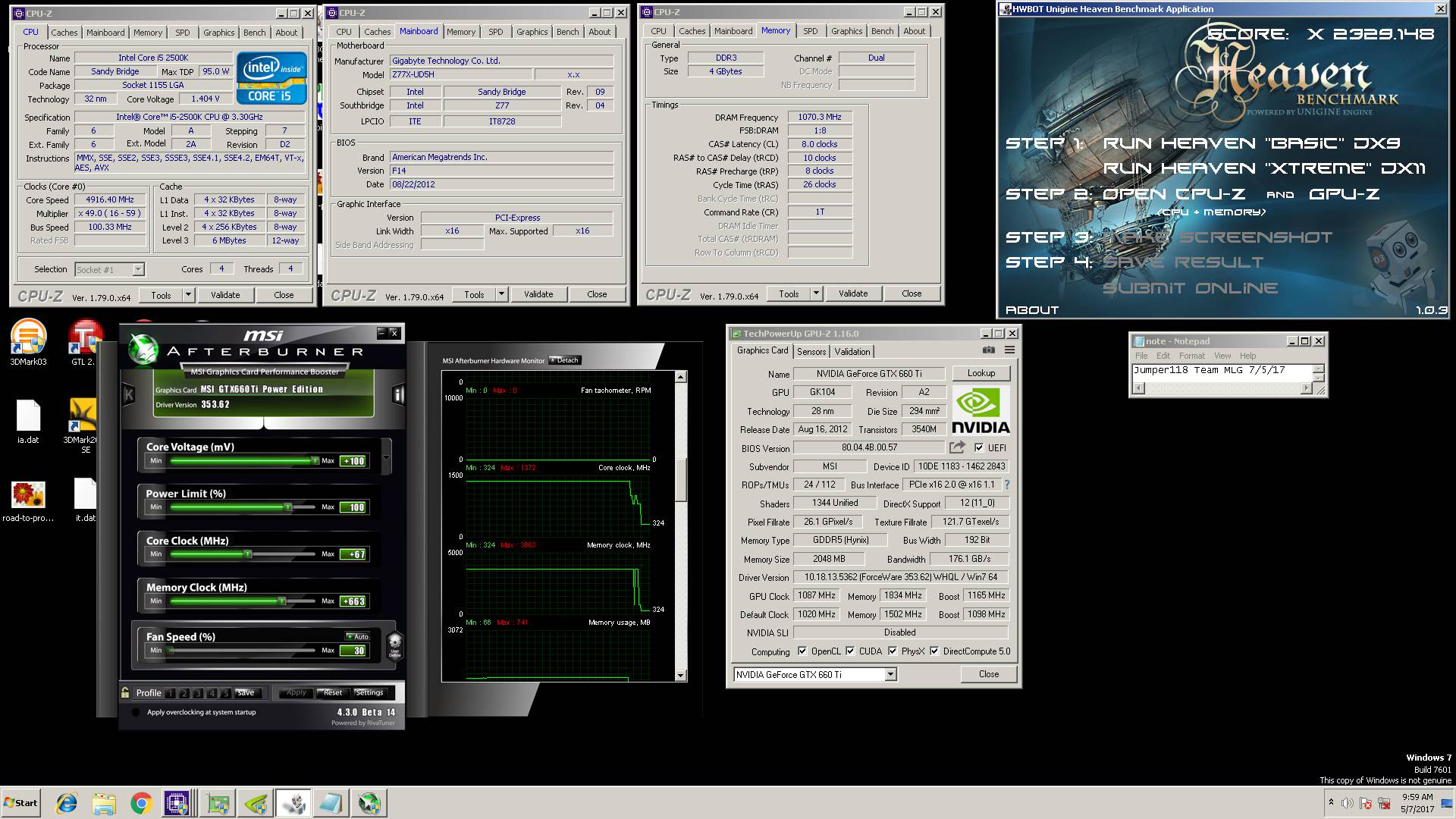Click the GPU-Z BIOS export share icon
The image size is (1456, 819).
[x=957, y=447]
